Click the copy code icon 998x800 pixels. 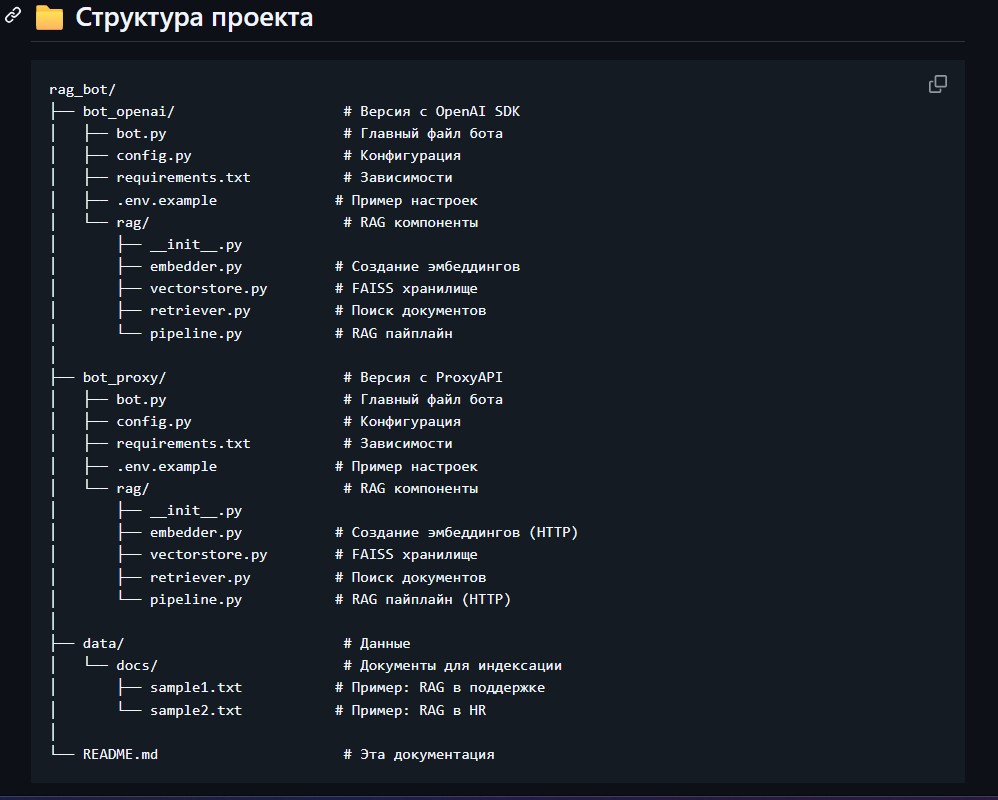[x=938, y=84]
